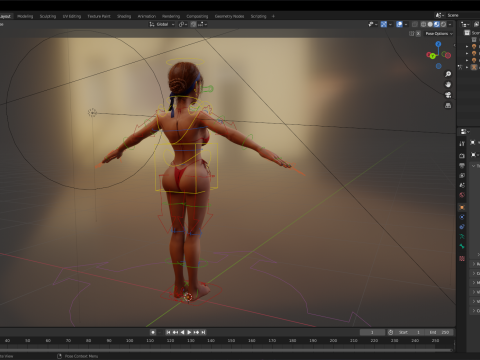Open the Shading workspace tab
480x360 pixels.
coord(124,16)
